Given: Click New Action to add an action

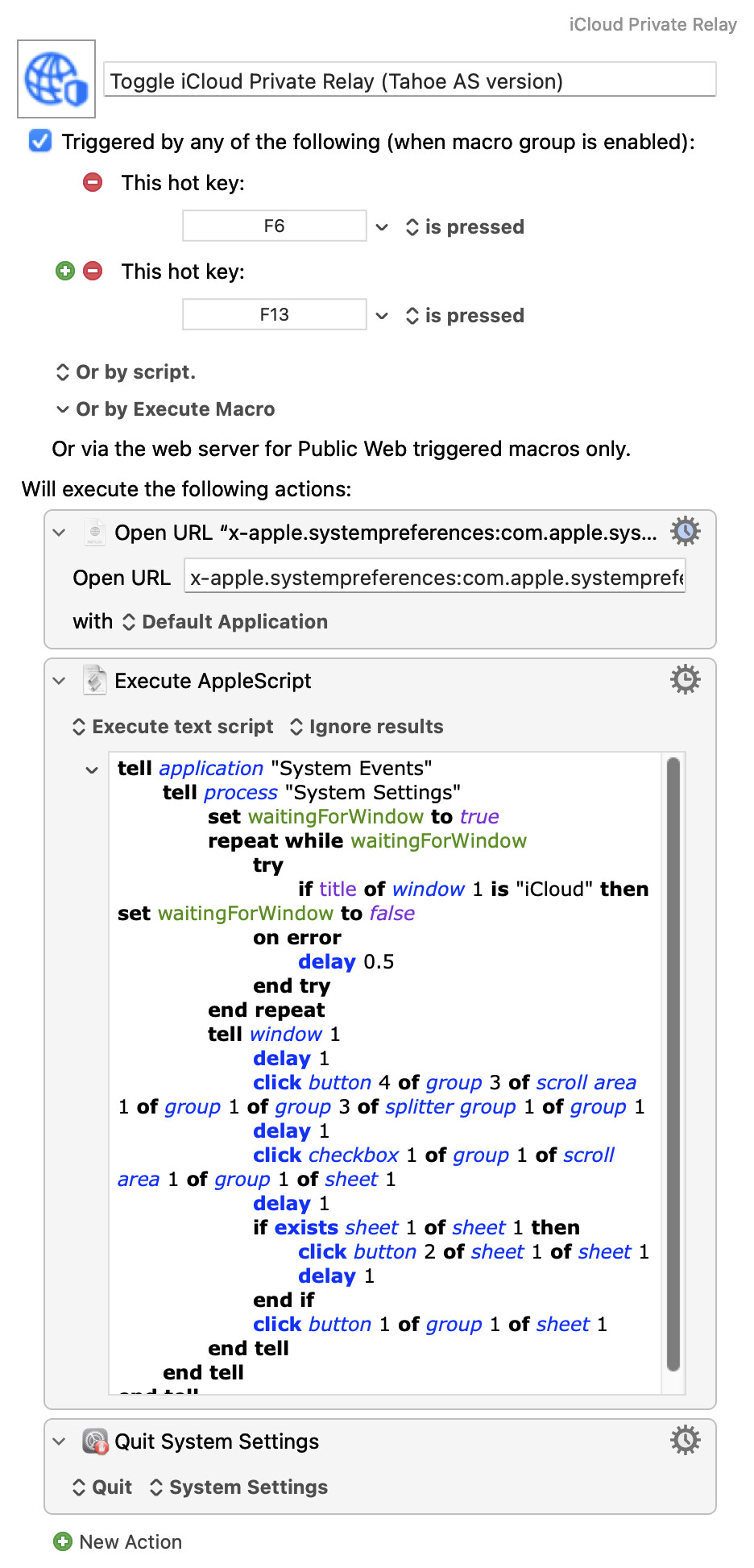Looking at the screenshot, I should pyautogui.click(x=118, y=1541).
